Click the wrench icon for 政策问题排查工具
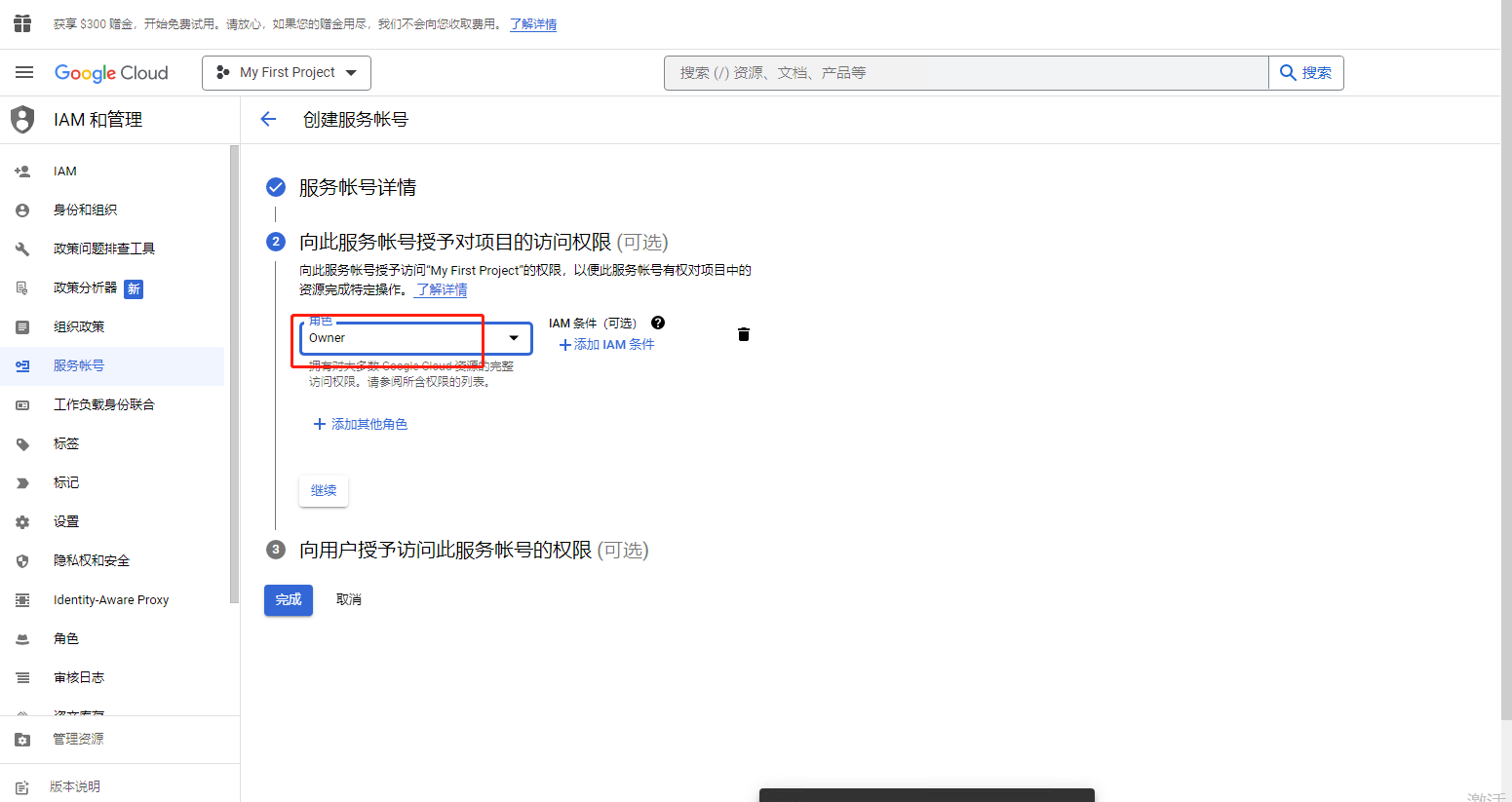Screen dimensions: 1512x802 [22, 249]
